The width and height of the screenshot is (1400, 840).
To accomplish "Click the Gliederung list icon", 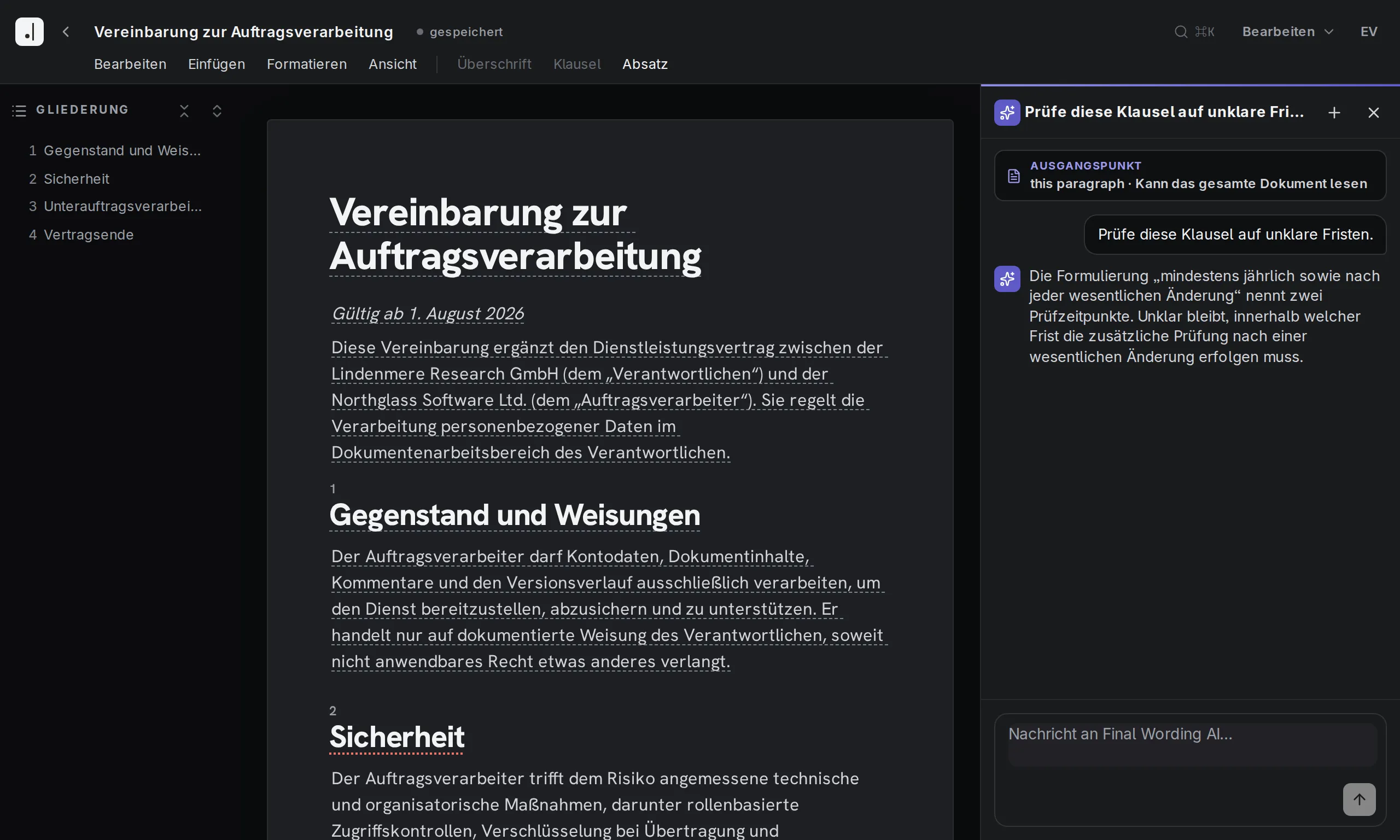I will (19, 110).
